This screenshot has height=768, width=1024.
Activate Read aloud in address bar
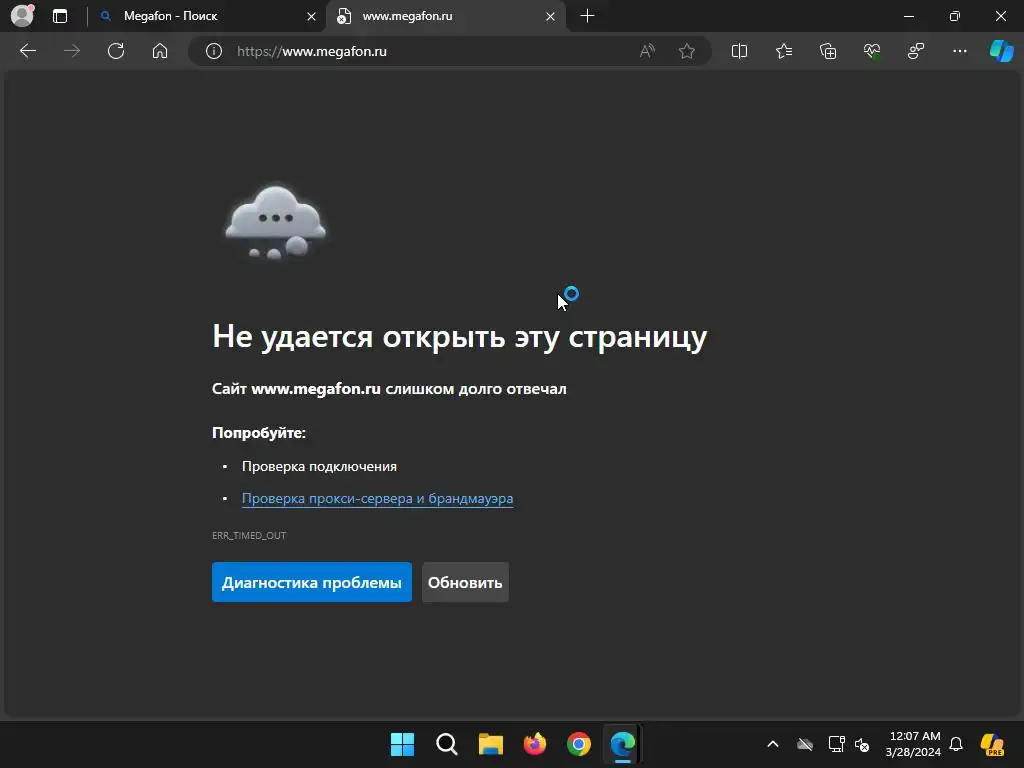pyautogui.click(x=647, y=51)
